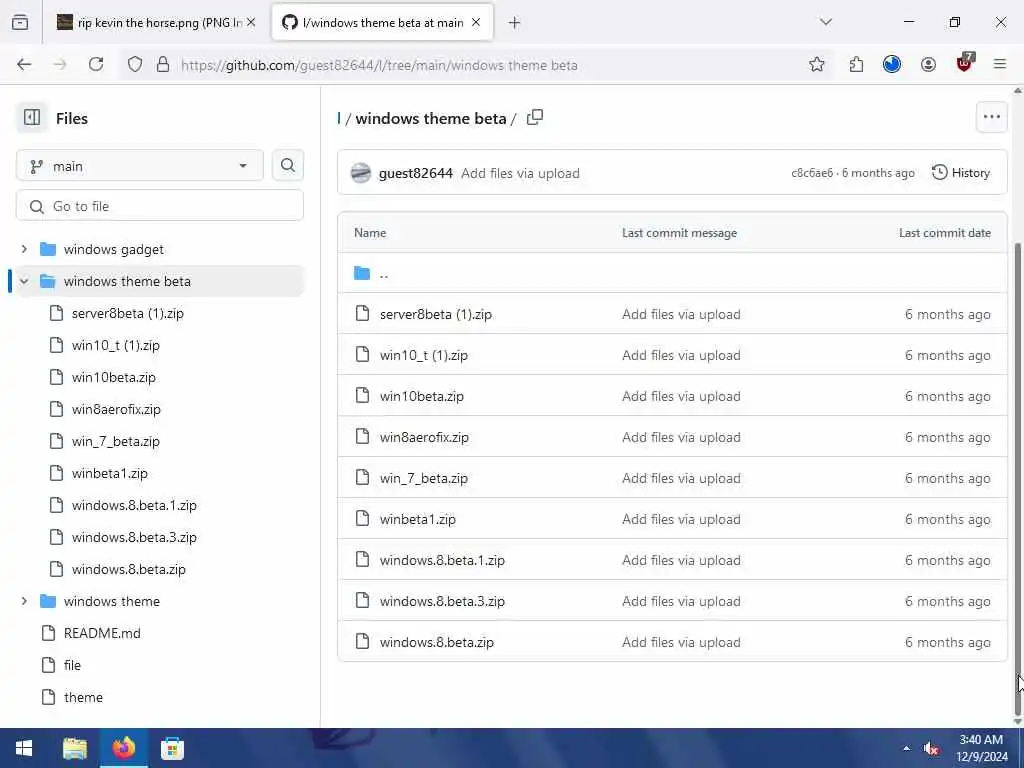Select the windows theme beta at main tab
1024x768 pixels.
coord(383,23)
